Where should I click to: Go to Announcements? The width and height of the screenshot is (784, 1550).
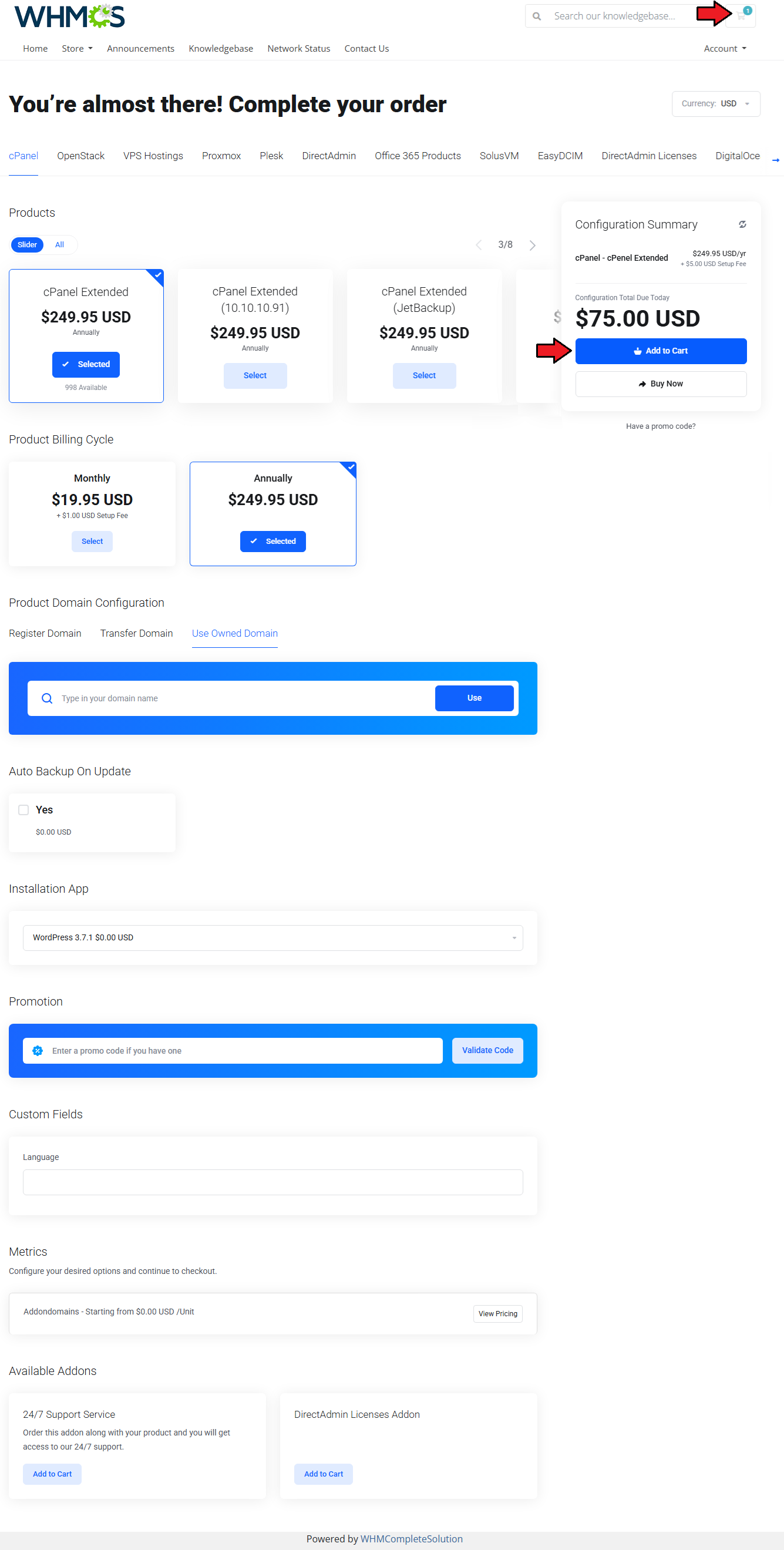pos(141,49)
